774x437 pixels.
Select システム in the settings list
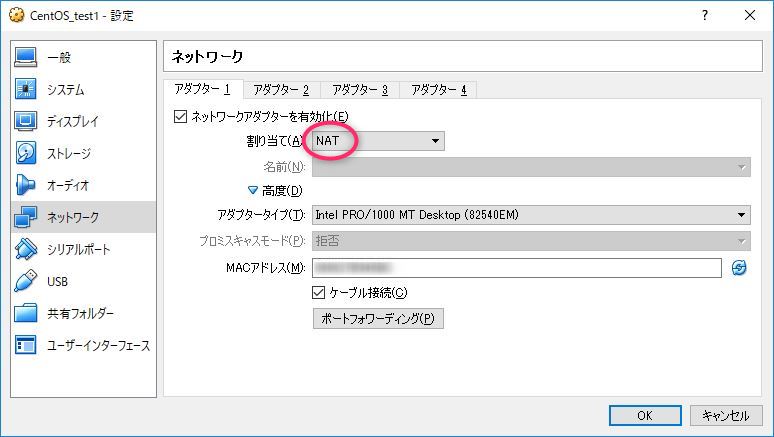83,89
